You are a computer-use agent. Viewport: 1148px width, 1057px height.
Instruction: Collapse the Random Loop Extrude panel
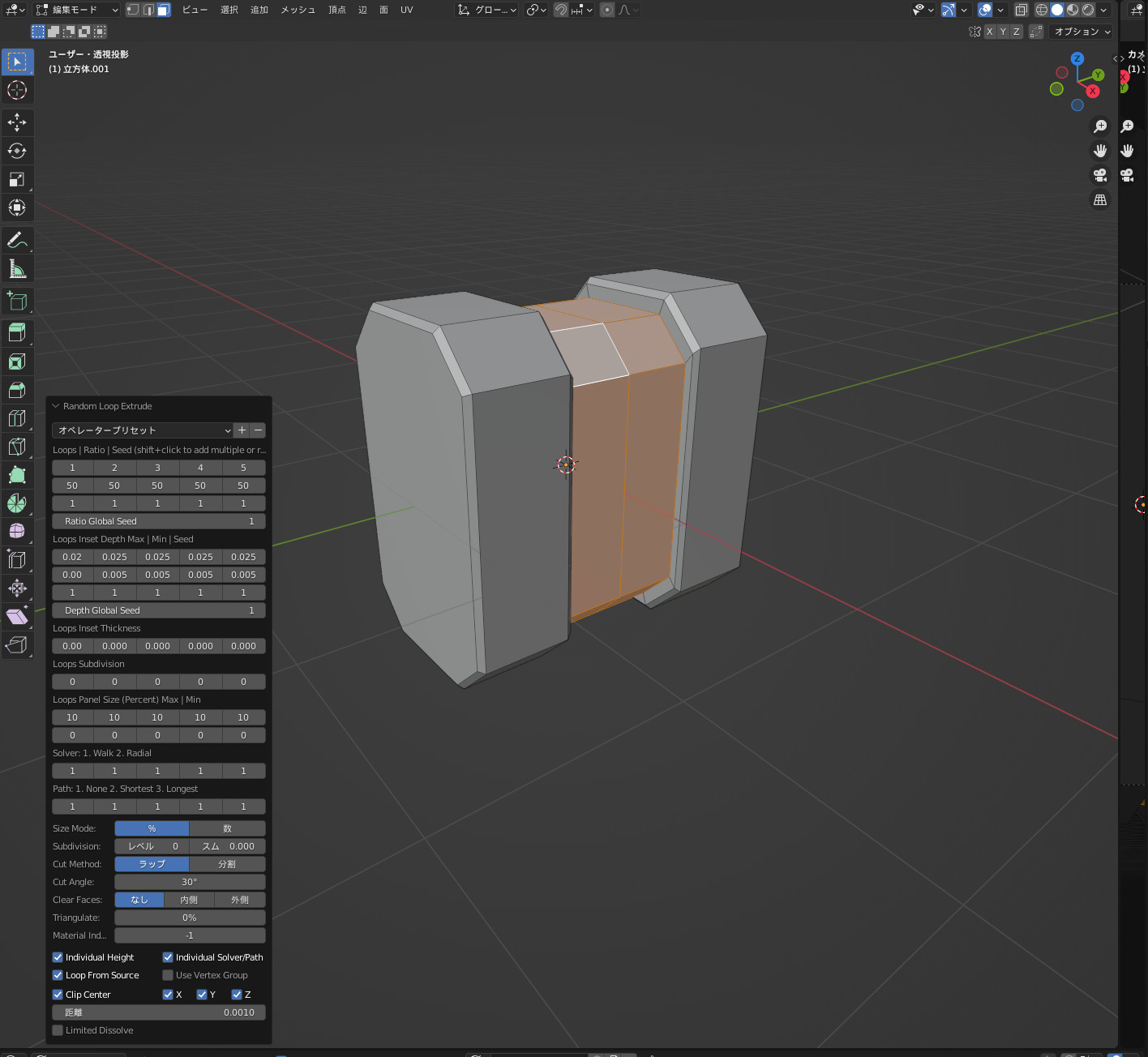click(x=55, y=406)
